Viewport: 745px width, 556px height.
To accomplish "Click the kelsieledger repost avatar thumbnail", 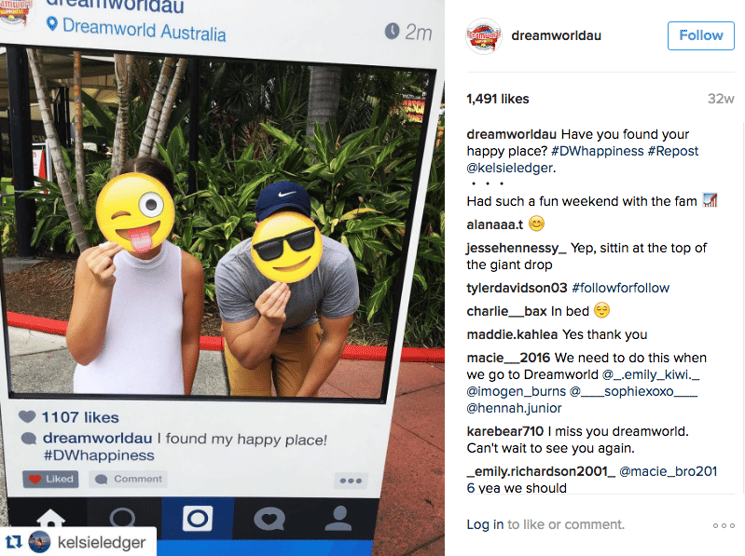I will pos(39,542).
